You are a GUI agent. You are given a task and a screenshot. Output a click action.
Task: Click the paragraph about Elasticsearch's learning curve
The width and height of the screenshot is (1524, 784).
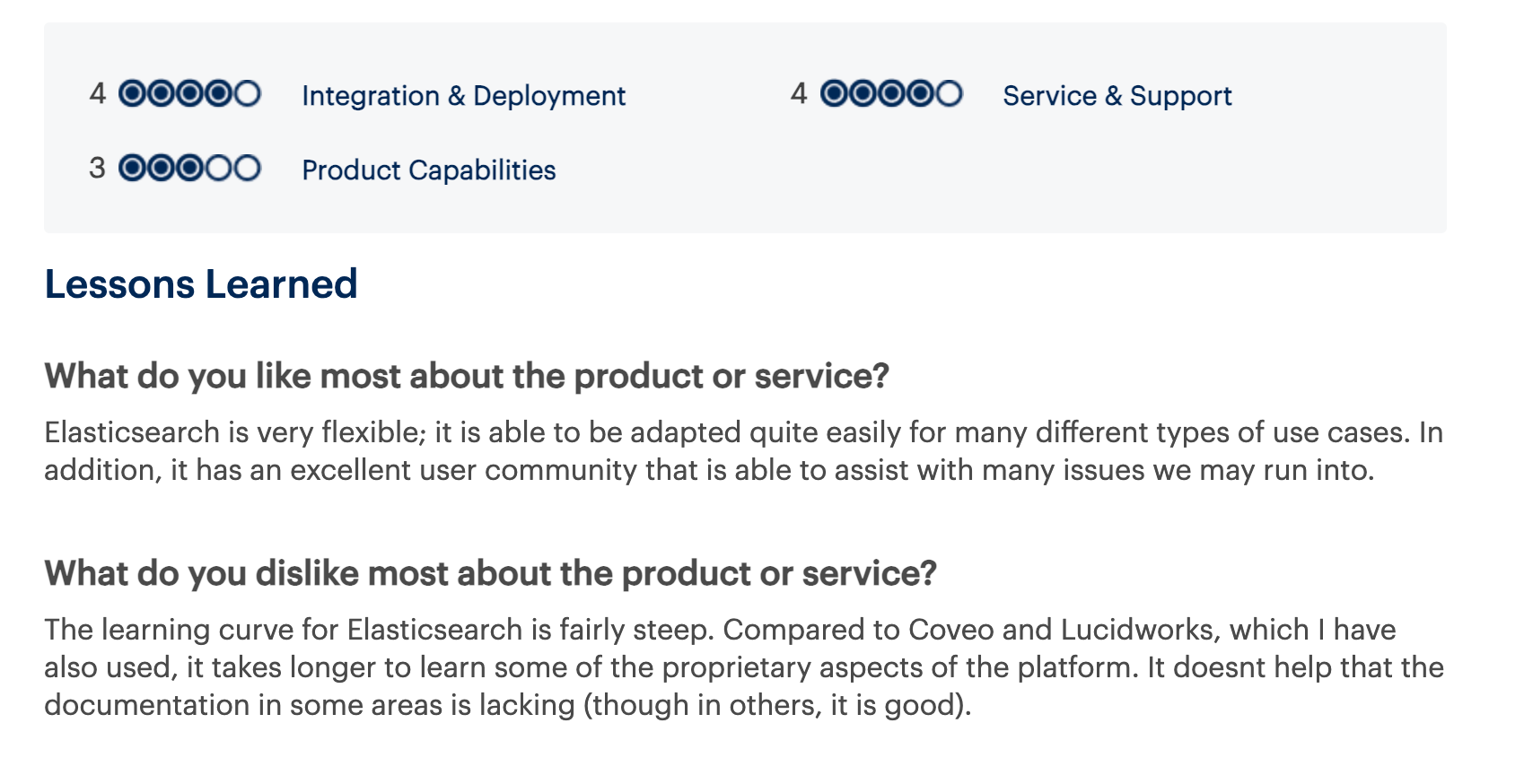click(743, 667)
